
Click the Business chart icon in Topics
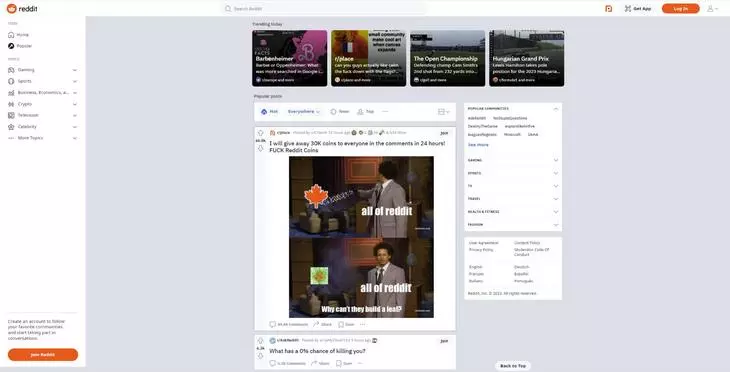tap(11, 93)
